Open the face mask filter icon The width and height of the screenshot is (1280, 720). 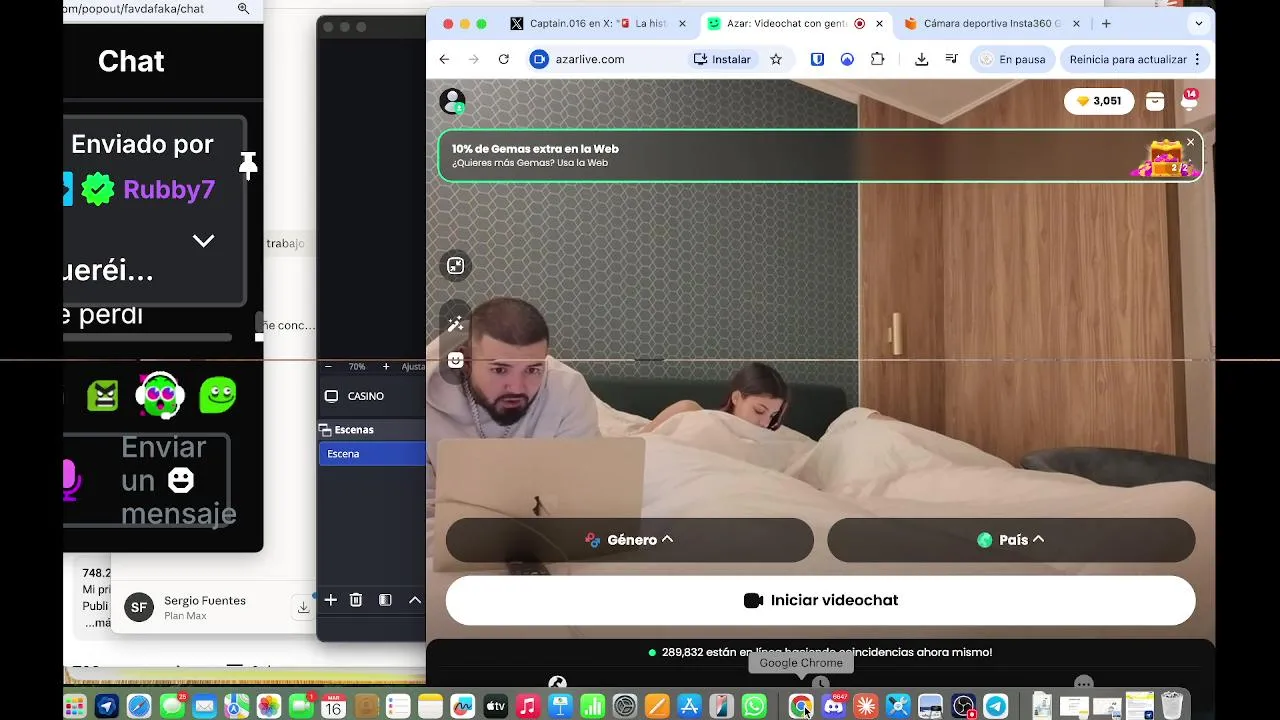(x=455, y=361)
